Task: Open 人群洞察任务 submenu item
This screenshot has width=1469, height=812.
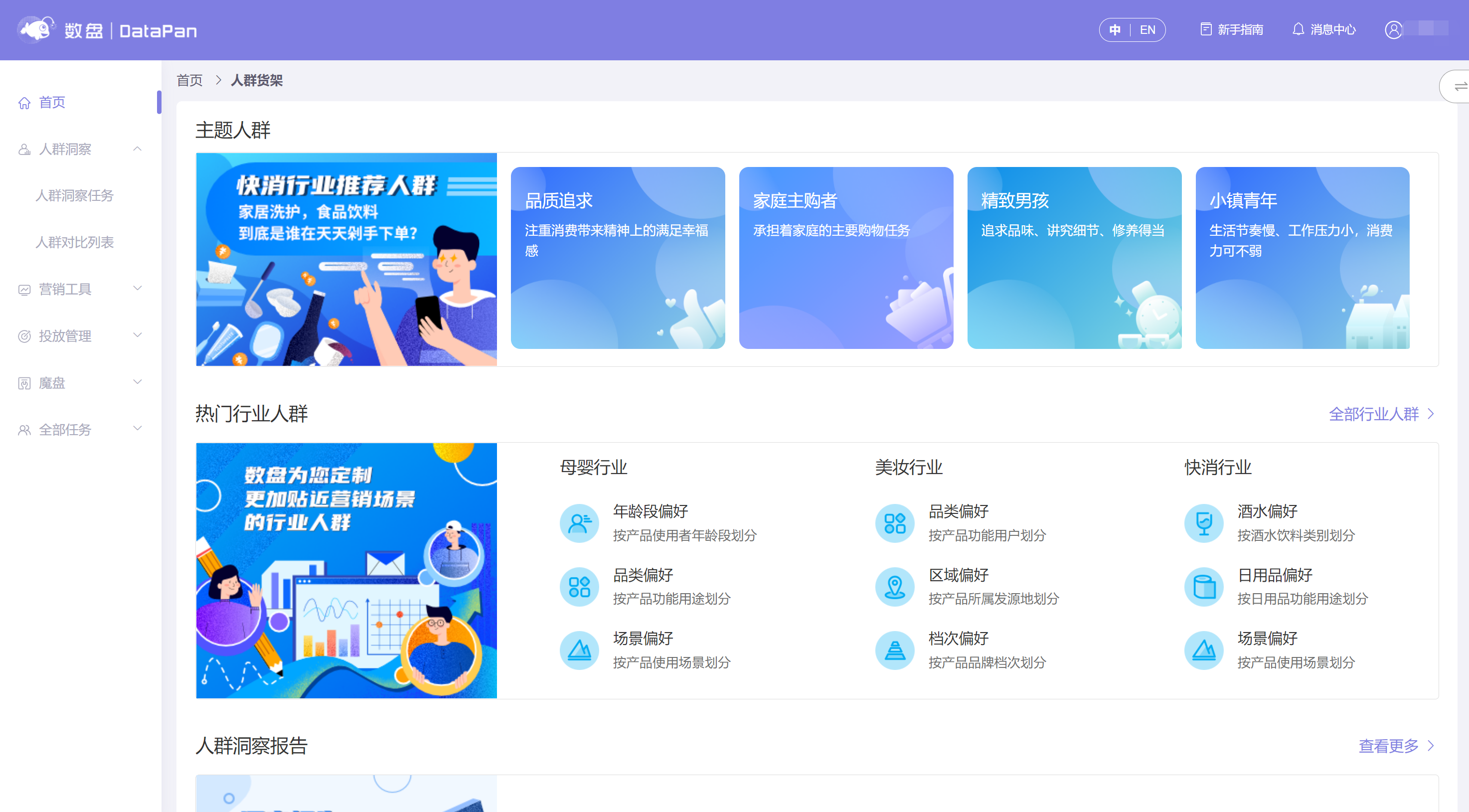Action: (x=74, y=196)
